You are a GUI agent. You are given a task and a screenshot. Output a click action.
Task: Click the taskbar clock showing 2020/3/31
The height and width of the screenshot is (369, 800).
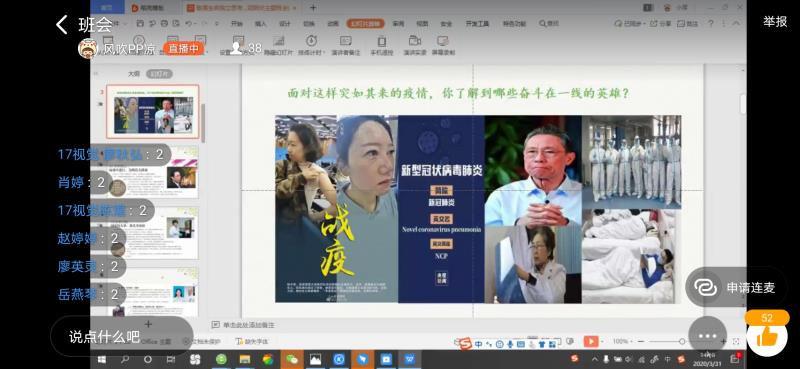pos(708,359)
